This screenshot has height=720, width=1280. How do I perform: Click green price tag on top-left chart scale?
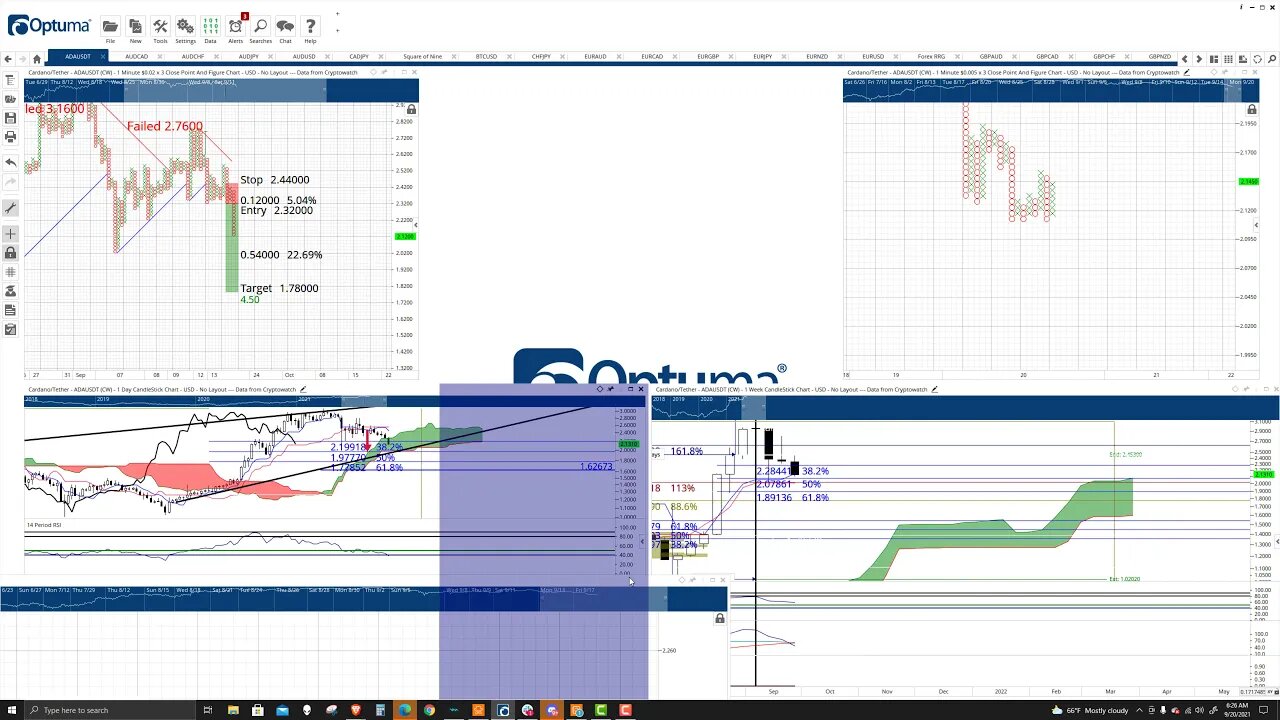pyautogui.click(x=405, y=236)
